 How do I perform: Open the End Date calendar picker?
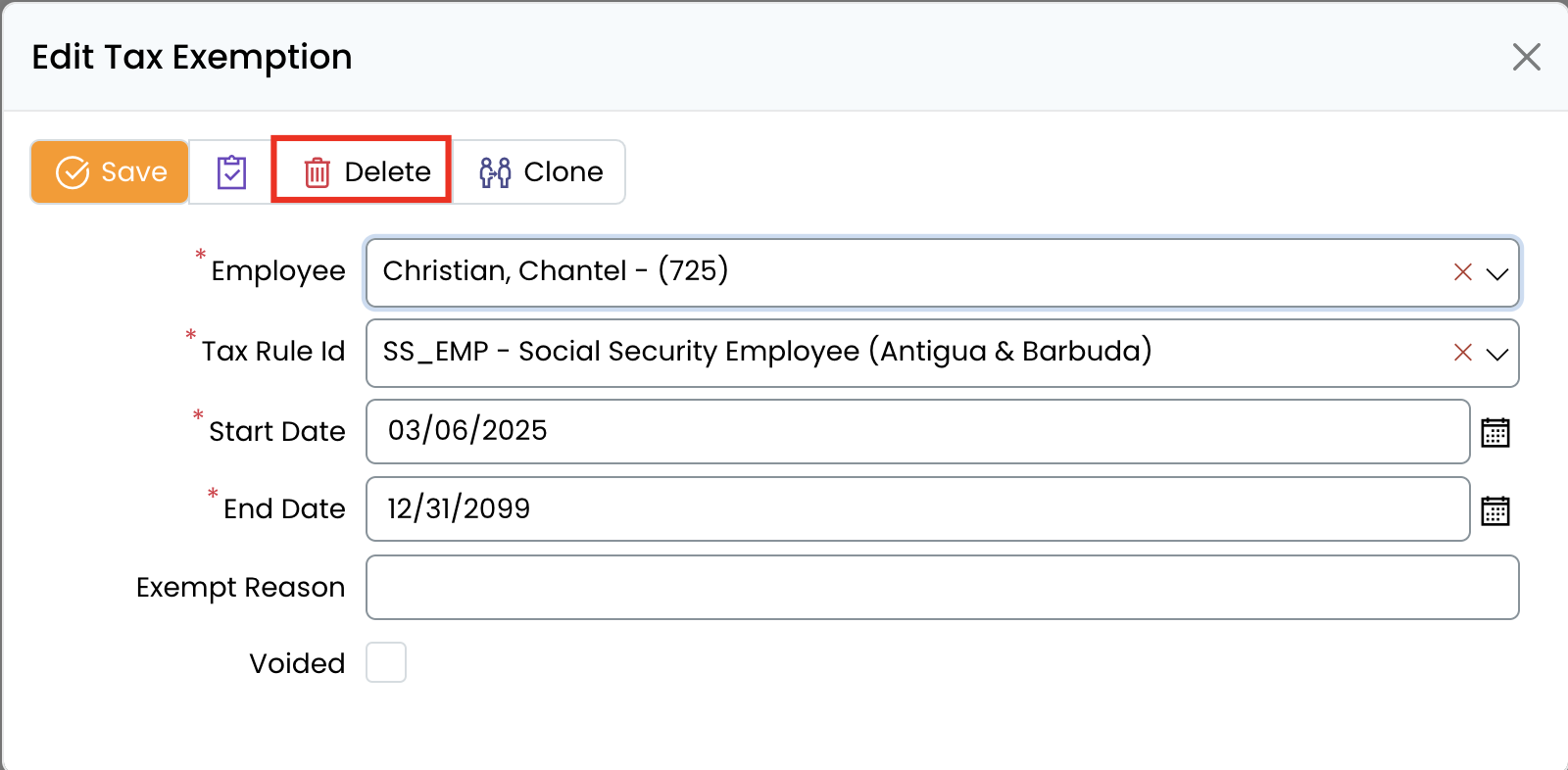[x=1494, y=510]
